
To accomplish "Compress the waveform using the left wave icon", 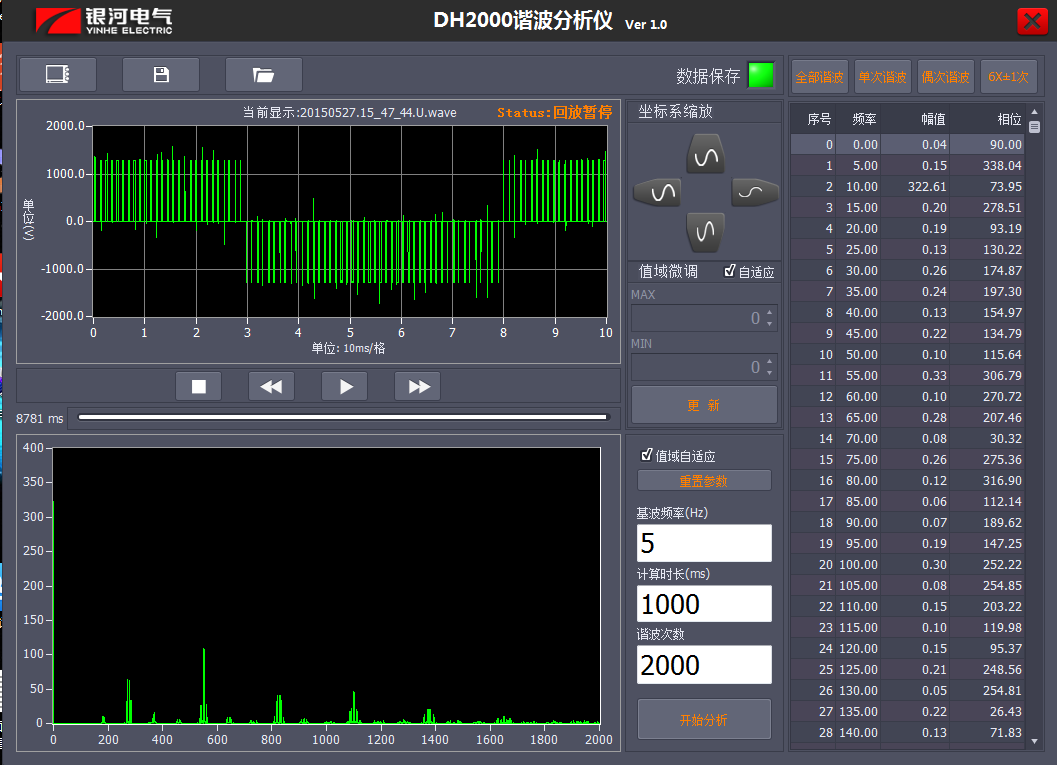I will click(657, 193).
